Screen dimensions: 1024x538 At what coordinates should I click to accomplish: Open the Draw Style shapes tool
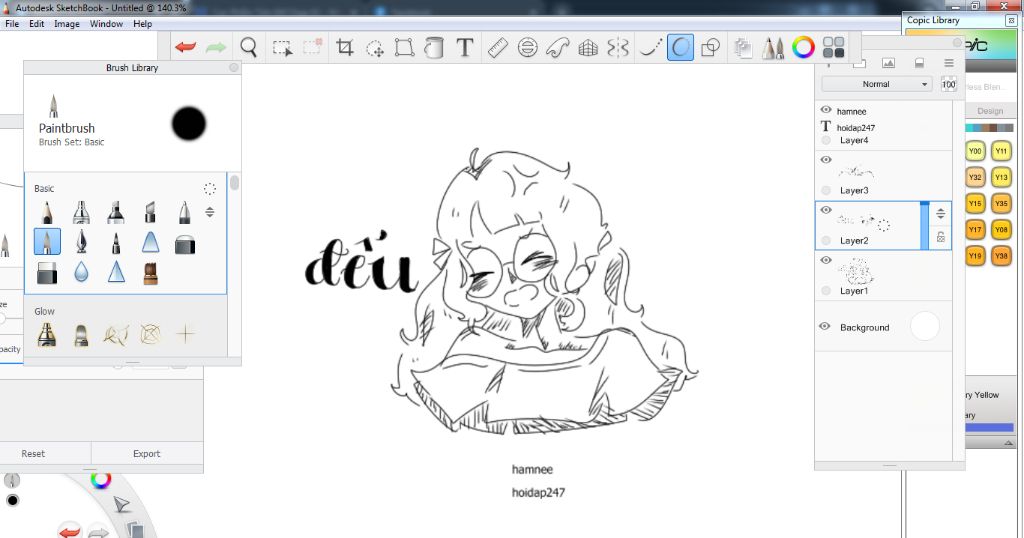click(x=711, y=47)
